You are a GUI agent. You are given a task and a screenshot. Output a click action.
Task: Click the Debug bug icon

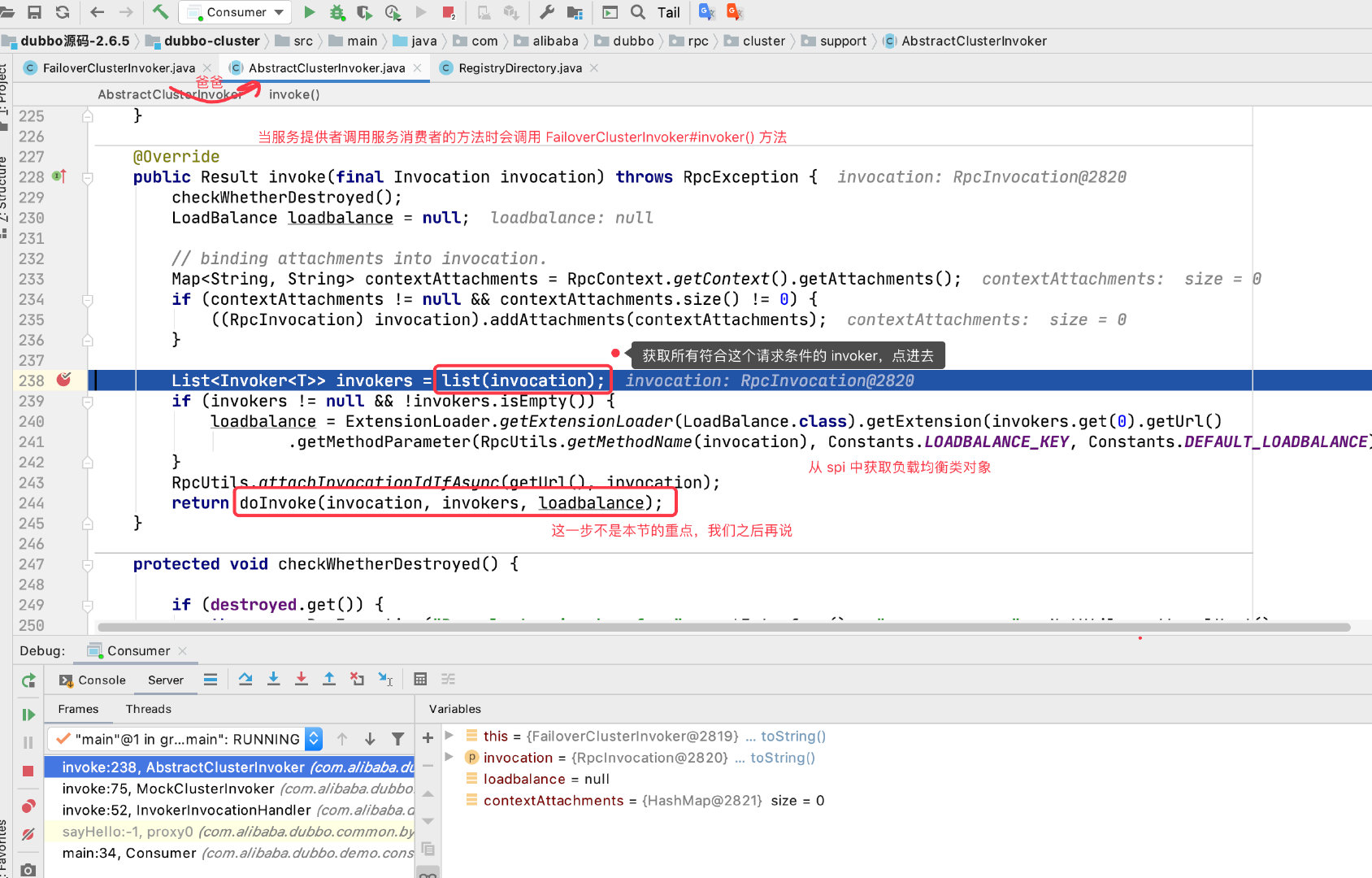click(x=337, y=12)
